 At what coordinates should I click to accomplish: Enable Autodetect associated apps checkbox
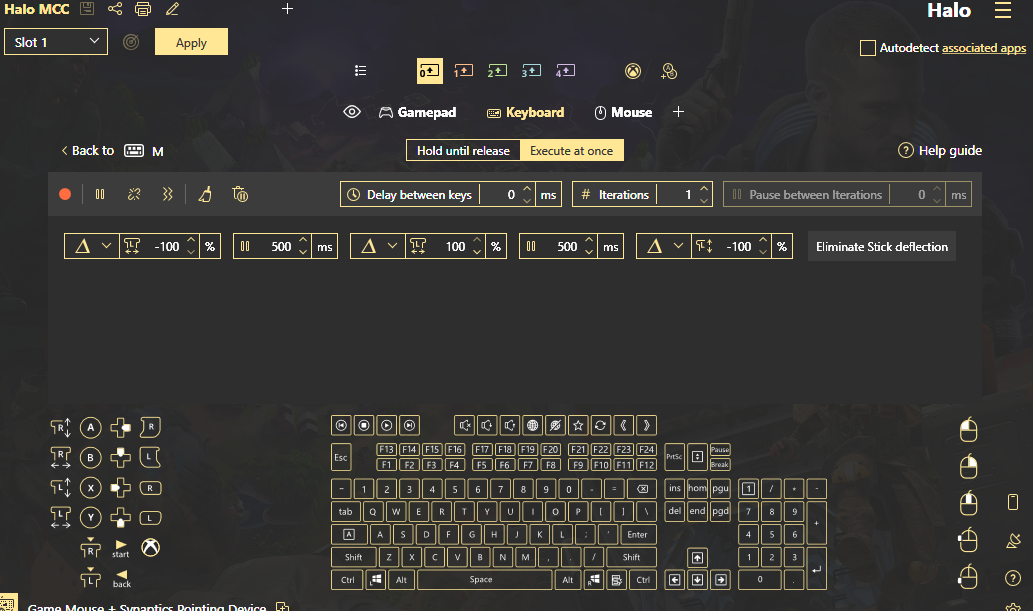coord(868,48)
